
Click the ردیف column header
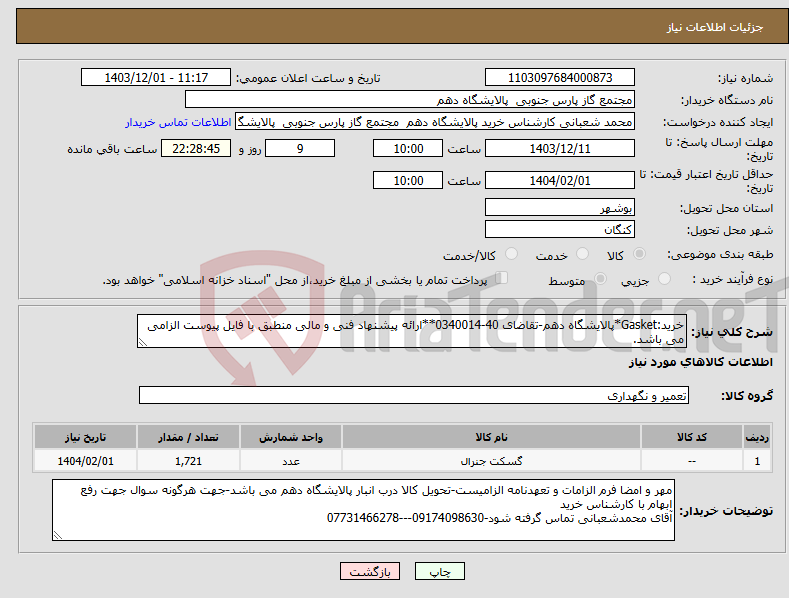pyautogui.click(x=757, y=437)
